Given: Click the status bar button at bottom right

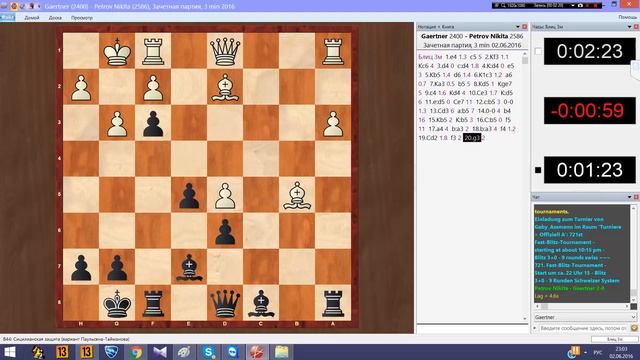Looking at the screenshot, I should click(615, 339).
